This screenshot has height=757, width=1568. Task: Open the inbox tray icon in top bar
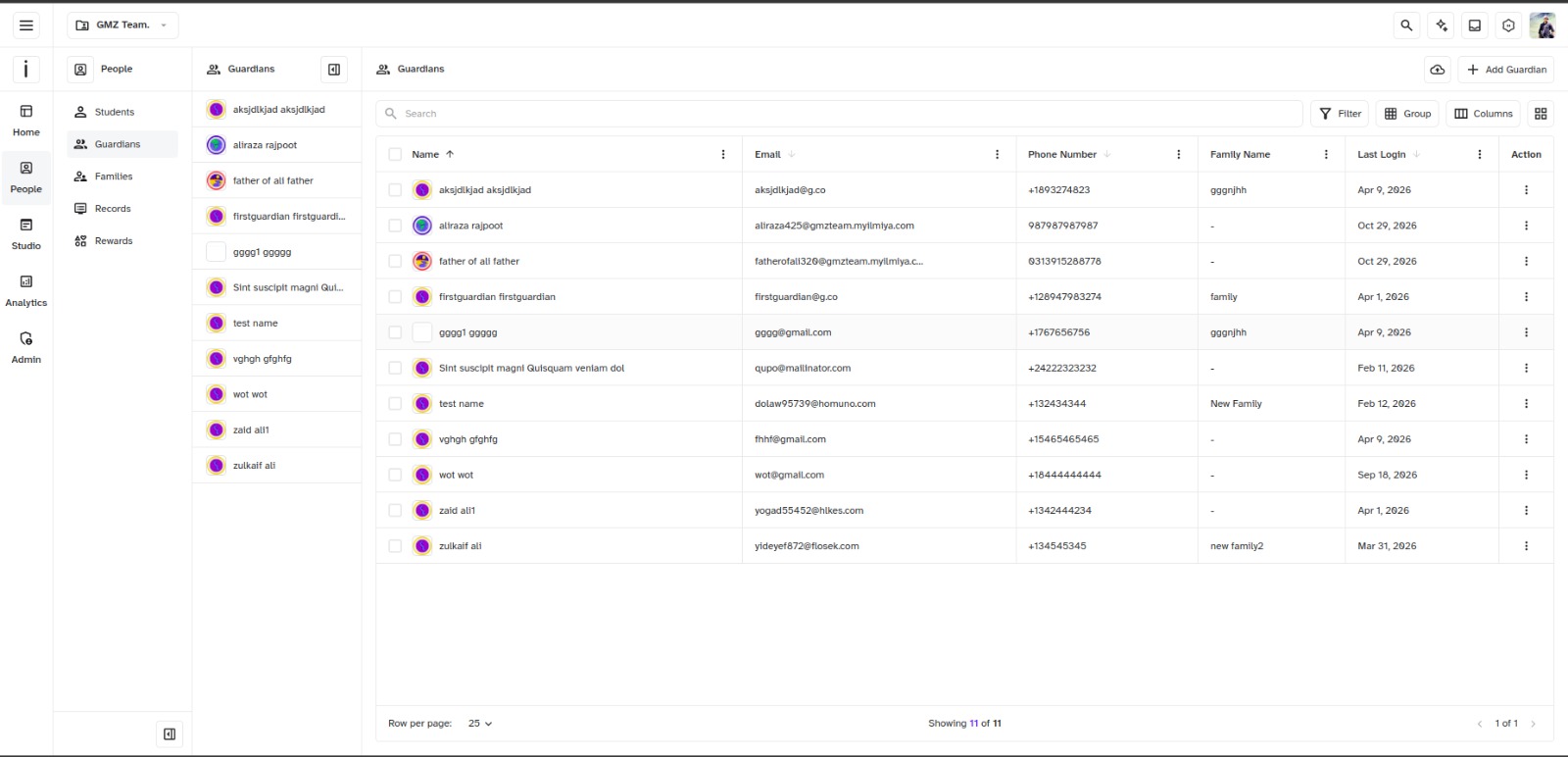coord(1474,25)
